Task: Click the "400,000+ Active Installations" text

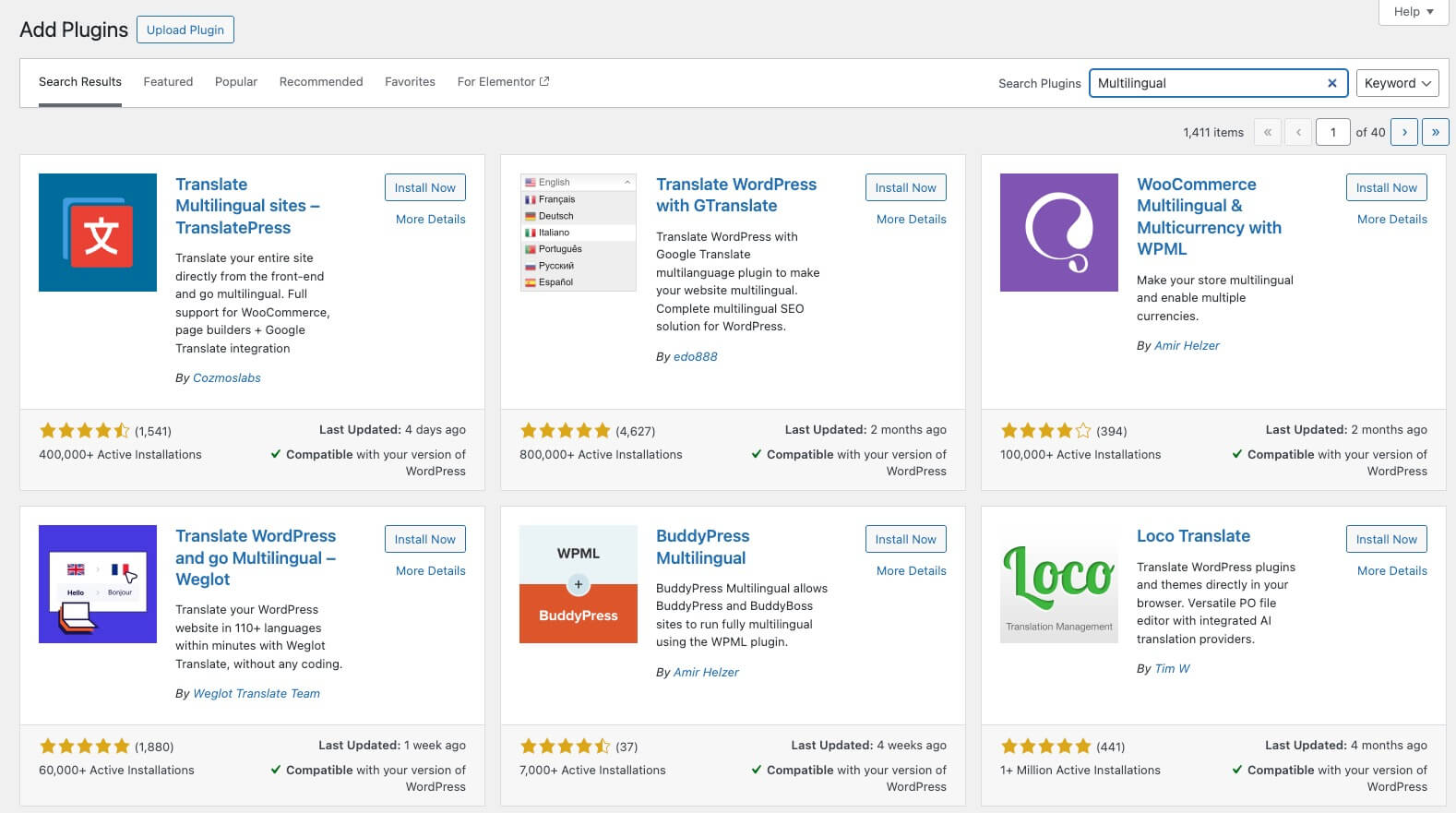Action: coord(120,455)
